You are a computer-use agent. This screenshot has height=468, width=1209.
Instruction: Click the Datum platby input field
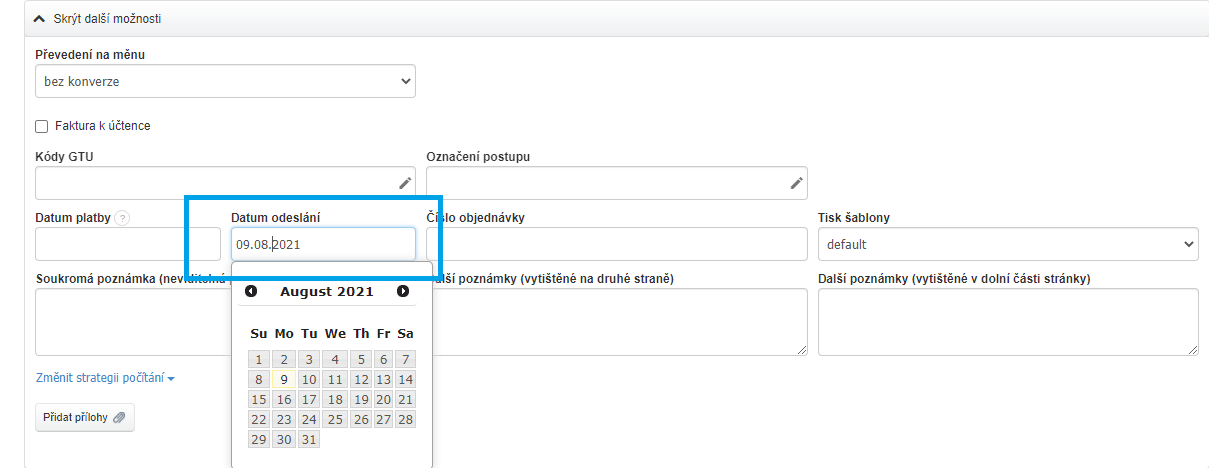(x=127, y=244)
